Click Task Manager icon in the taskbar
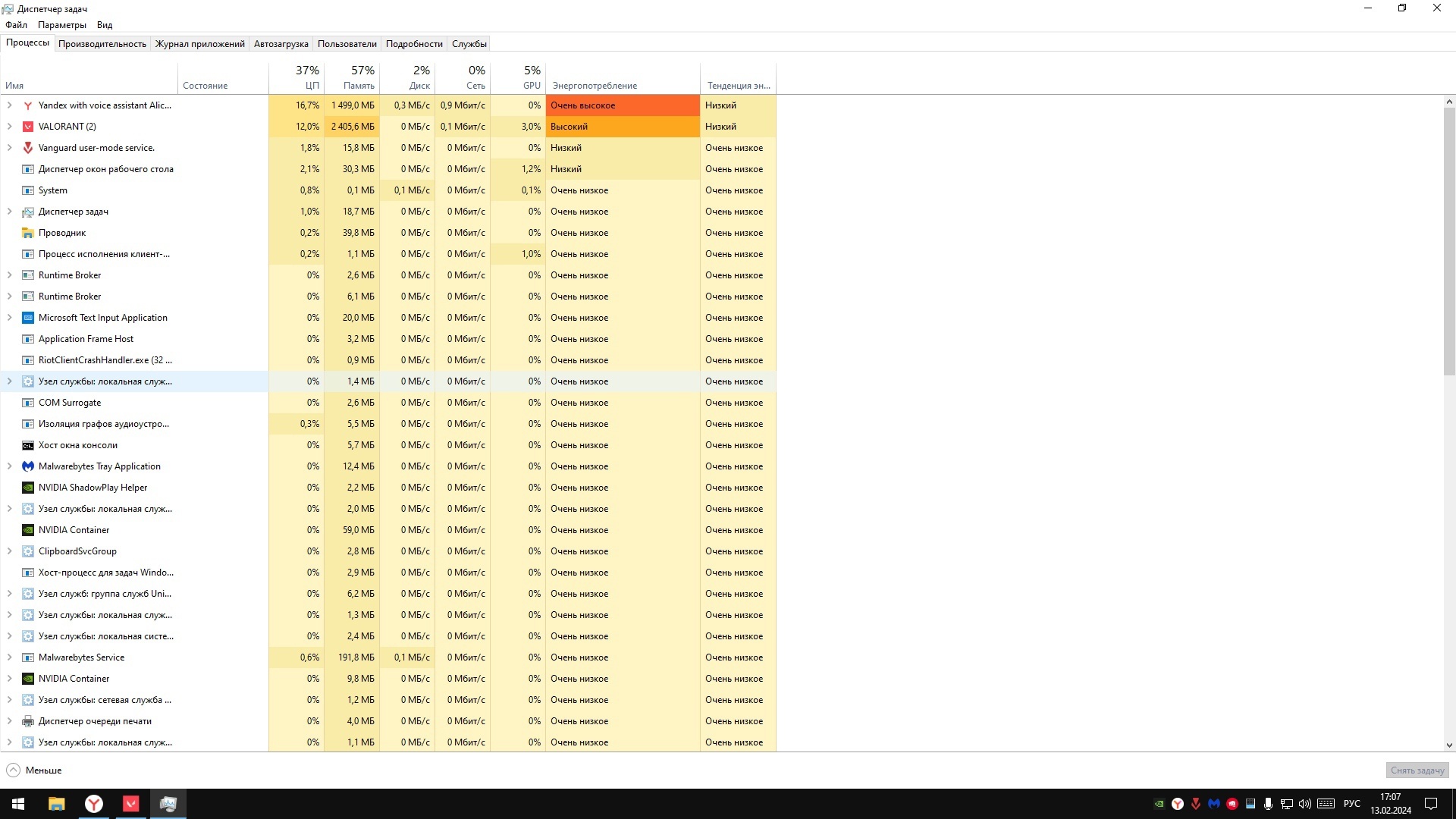 (168, 804)
